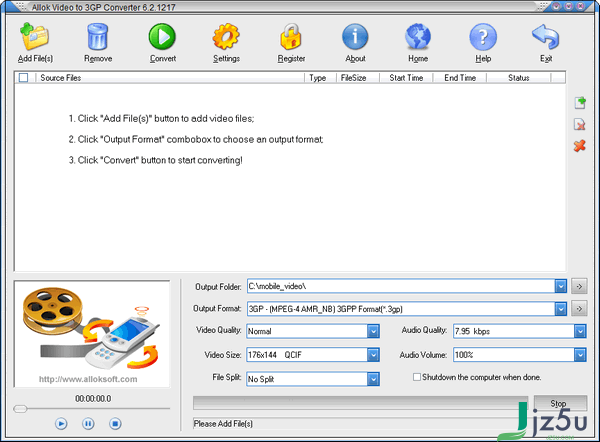Click the Stop button
Image resolution: width=600 pixels, height=442 pixels.
pyautogui.click(x=560, y=403)
